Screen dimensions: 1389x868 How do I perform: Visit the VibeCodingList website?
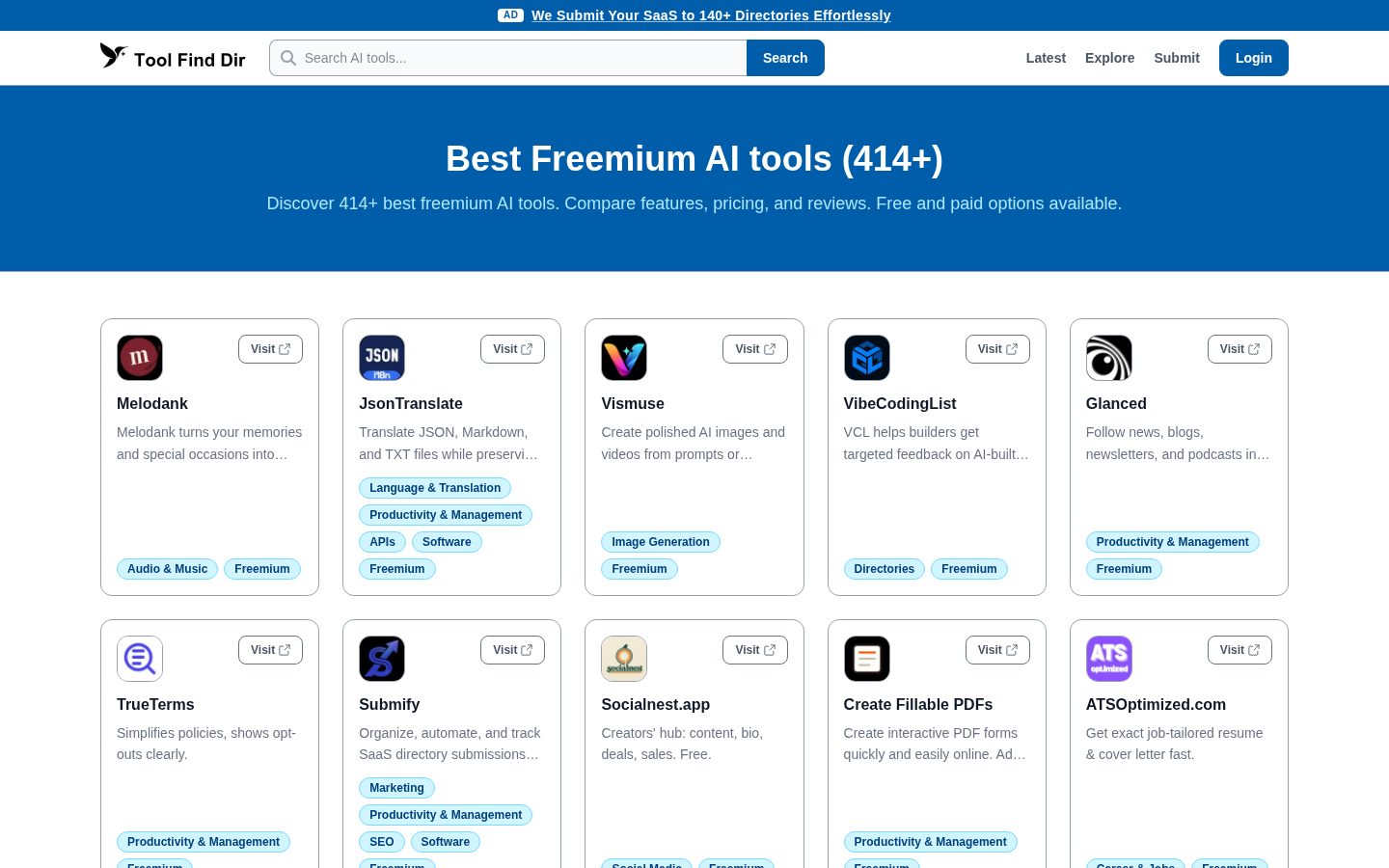click(997, 349)
